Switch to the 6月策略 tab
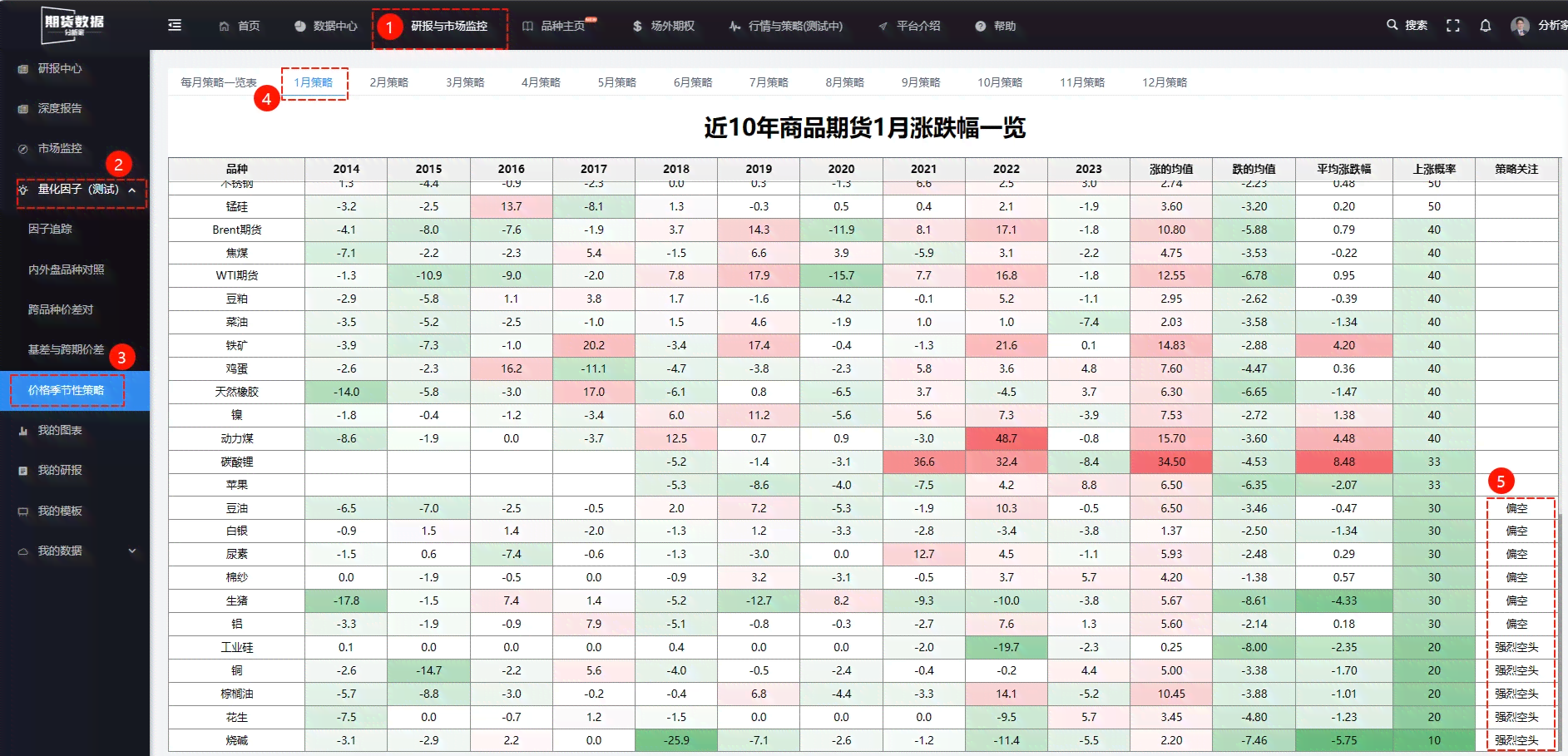Screen dimensions: 1568x756 [693, 82]
